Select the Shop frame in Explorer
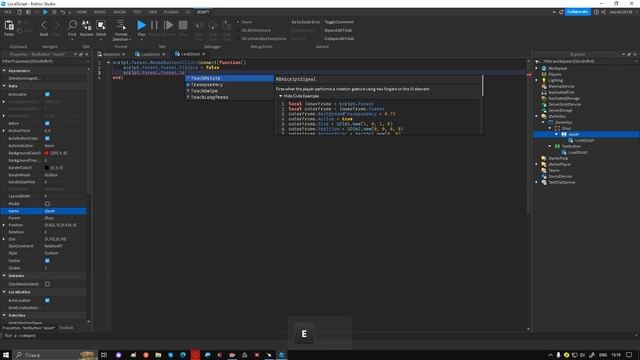Image resolution: width=640 pixels, height=360 pixels. coord(567,128)
